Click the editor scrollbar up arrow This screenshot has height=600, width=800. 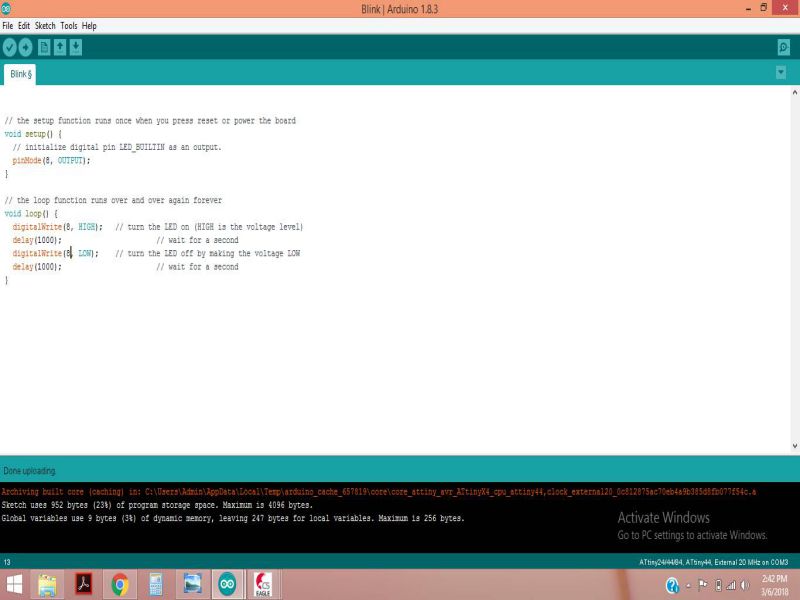794,92
